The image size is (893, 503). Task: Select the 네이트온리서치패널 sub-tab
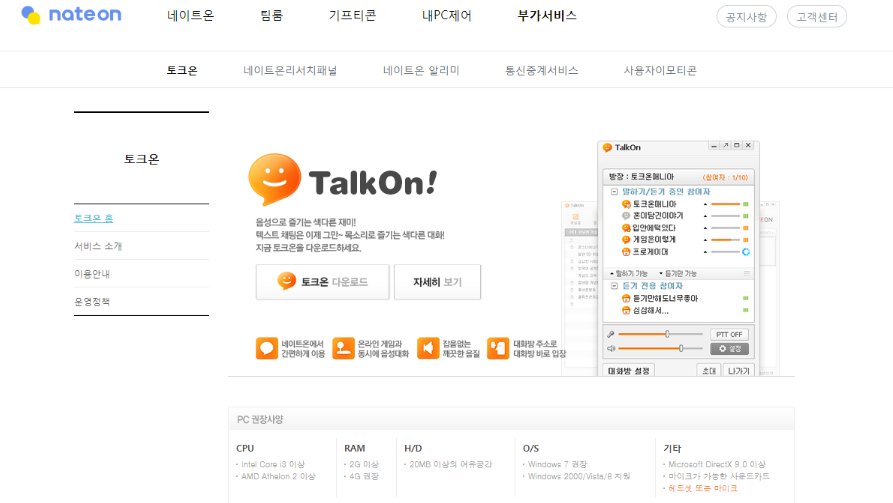click(x=290, y=71)
